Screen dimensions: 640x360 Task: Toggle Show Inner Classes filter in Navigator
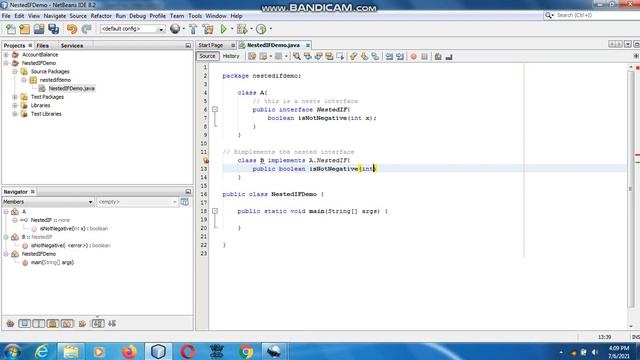[67, 324]
